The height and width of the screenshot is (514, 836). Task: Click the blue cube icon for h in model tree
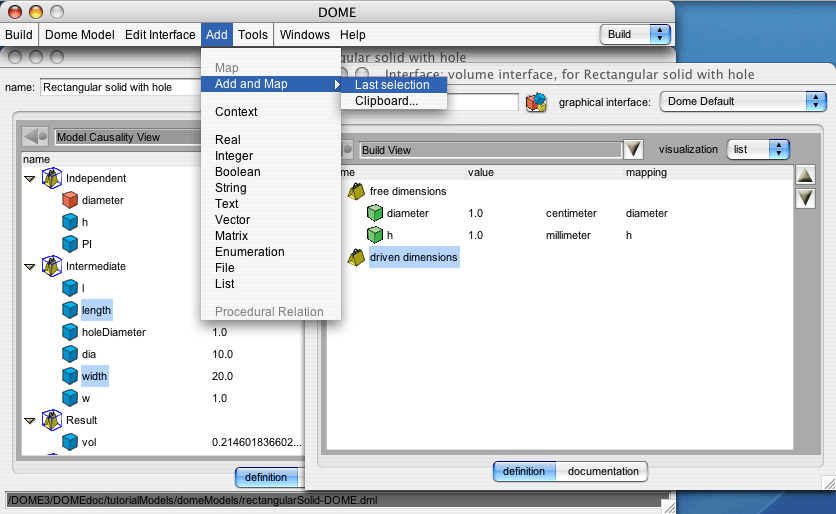(70, 222)
